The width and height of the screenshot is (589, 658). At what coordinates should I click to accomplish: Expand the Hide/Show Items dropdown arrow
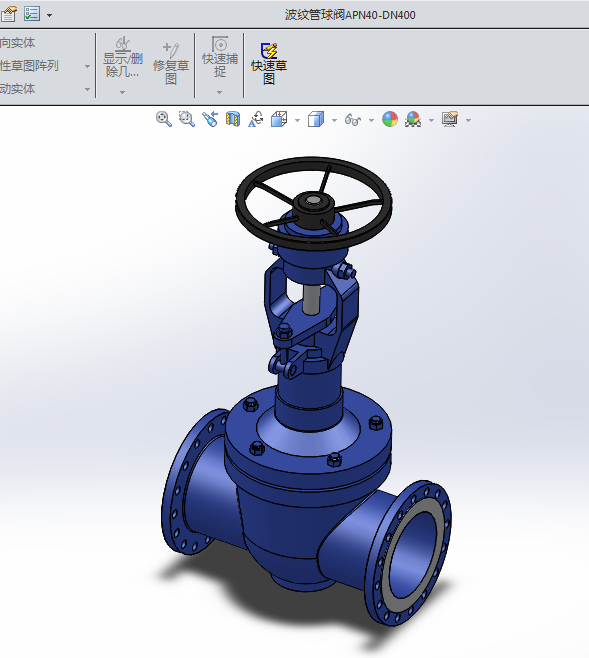[x=371, y=120]
